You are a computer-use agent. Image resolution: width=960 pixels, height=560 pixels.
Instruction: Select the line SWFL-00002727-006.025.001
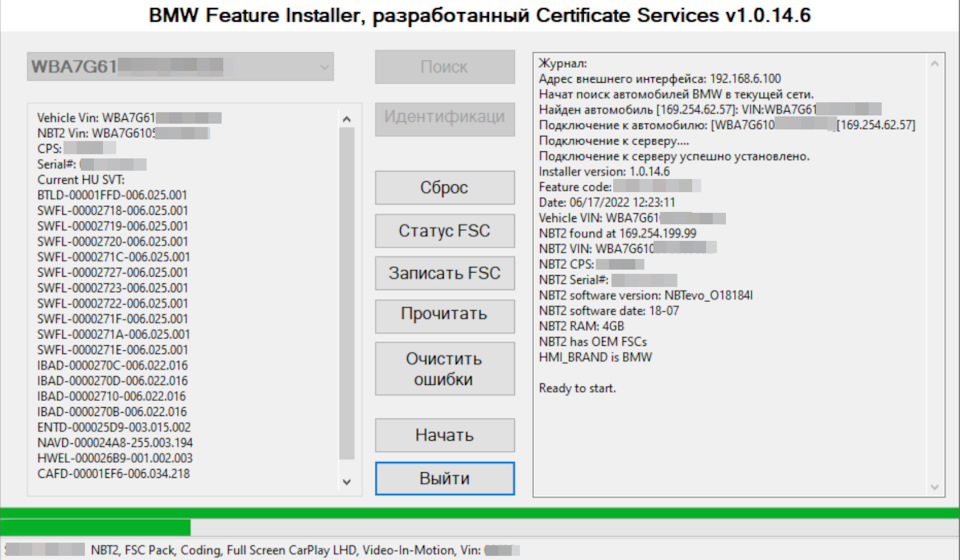point(113,272)
